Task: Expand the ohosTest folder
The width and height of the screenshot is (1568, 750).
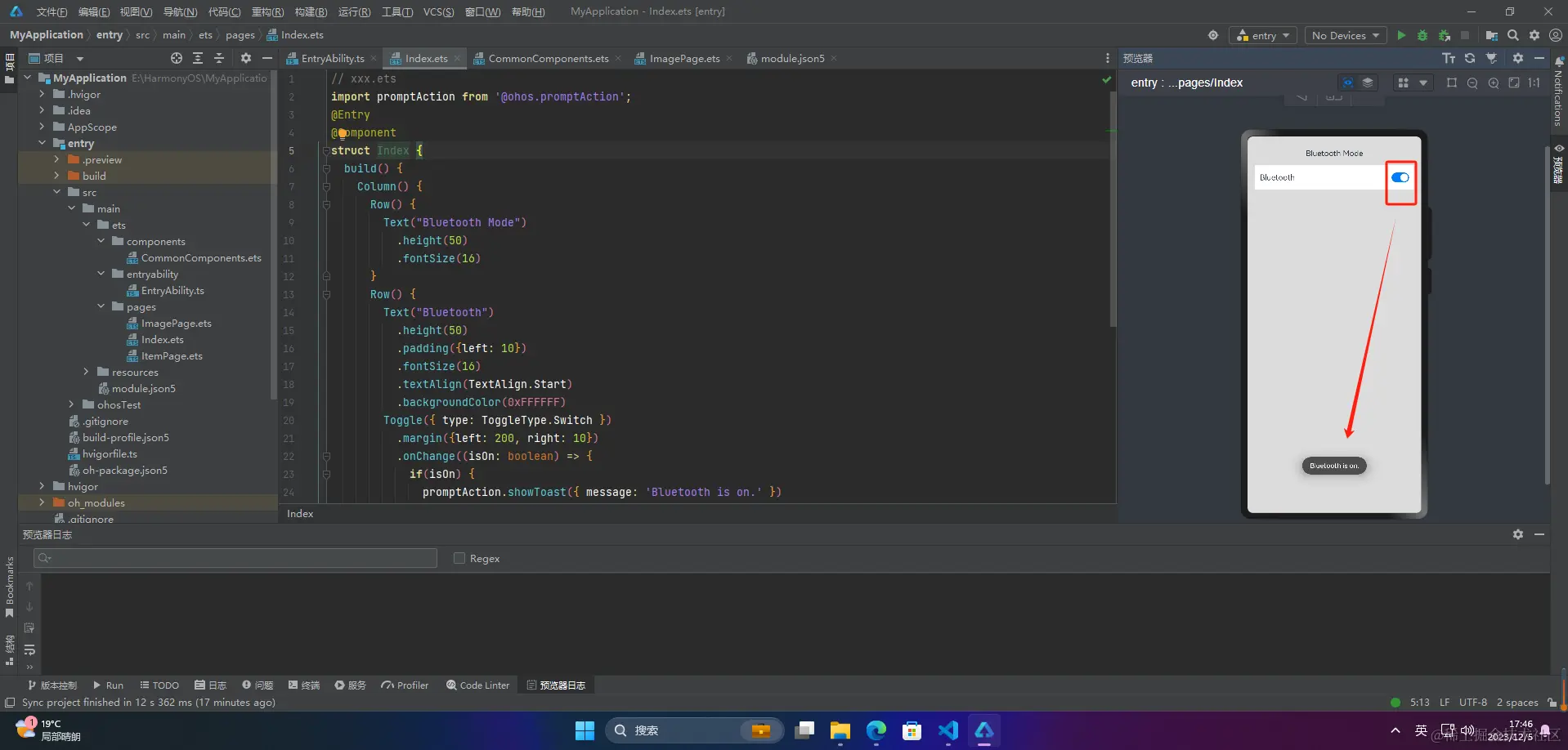Action: (x=71, y=404)
